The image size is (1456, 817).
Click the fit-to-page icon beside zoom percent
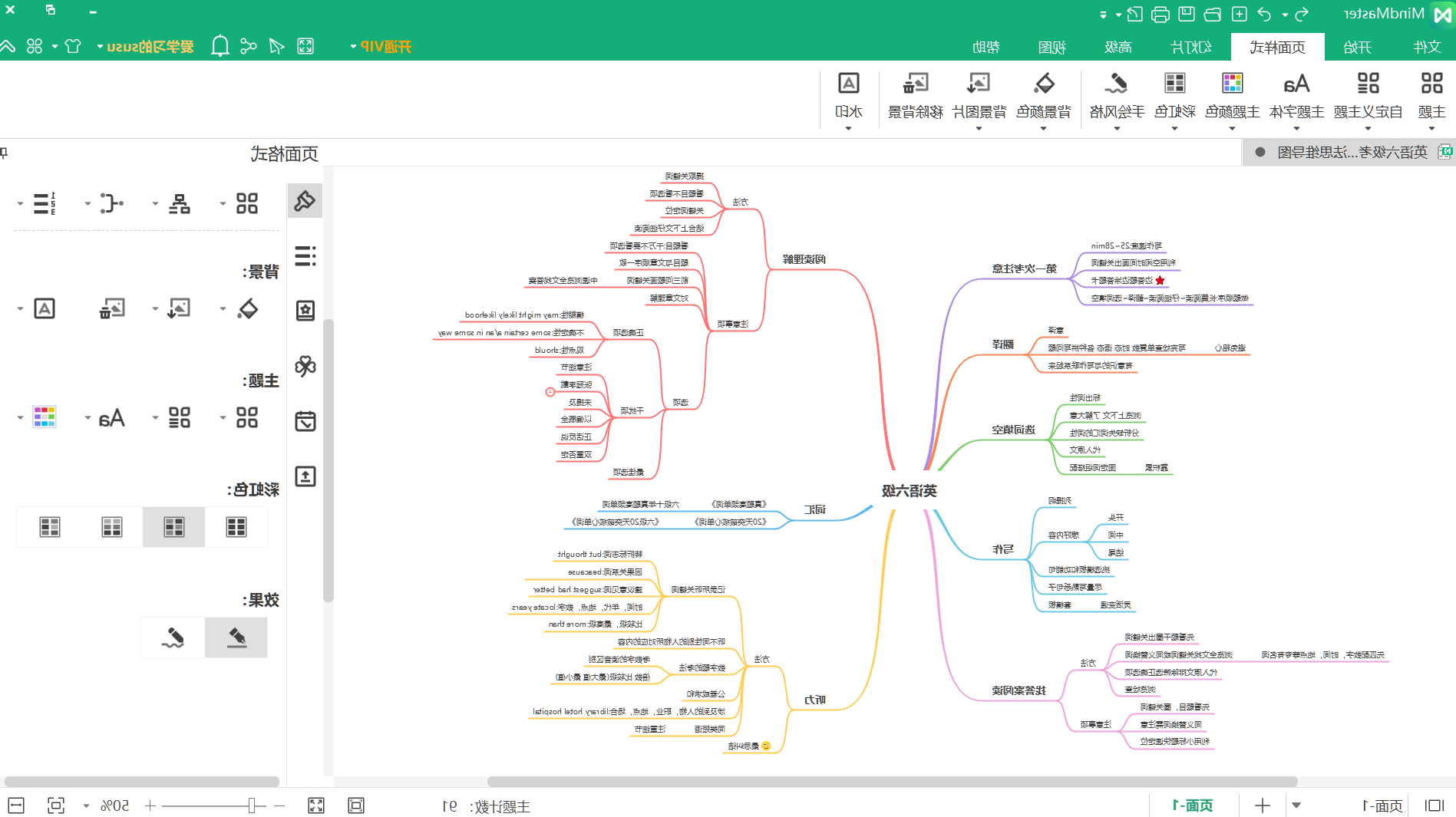pos(56,805)
